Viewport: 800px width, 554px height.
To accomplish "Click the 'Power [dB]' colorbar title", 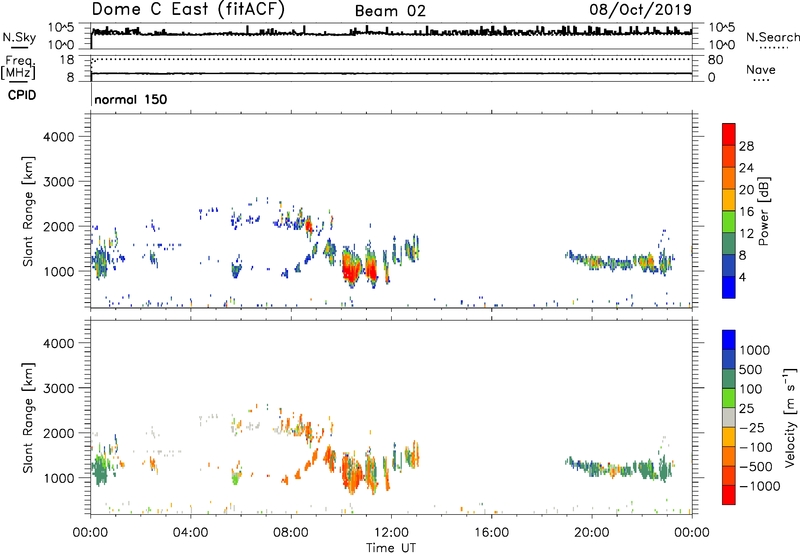I will click(763, 211).
